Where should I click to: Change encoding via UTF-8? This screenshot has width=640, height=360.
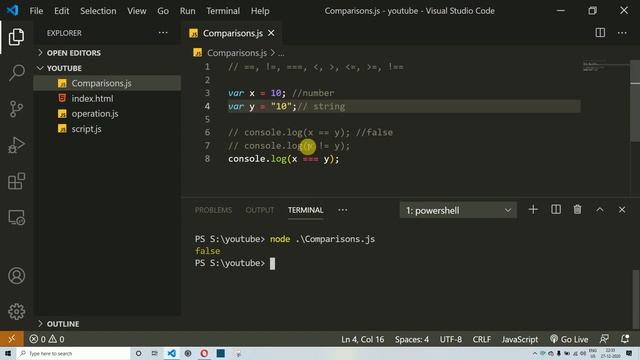coord(451,339)
